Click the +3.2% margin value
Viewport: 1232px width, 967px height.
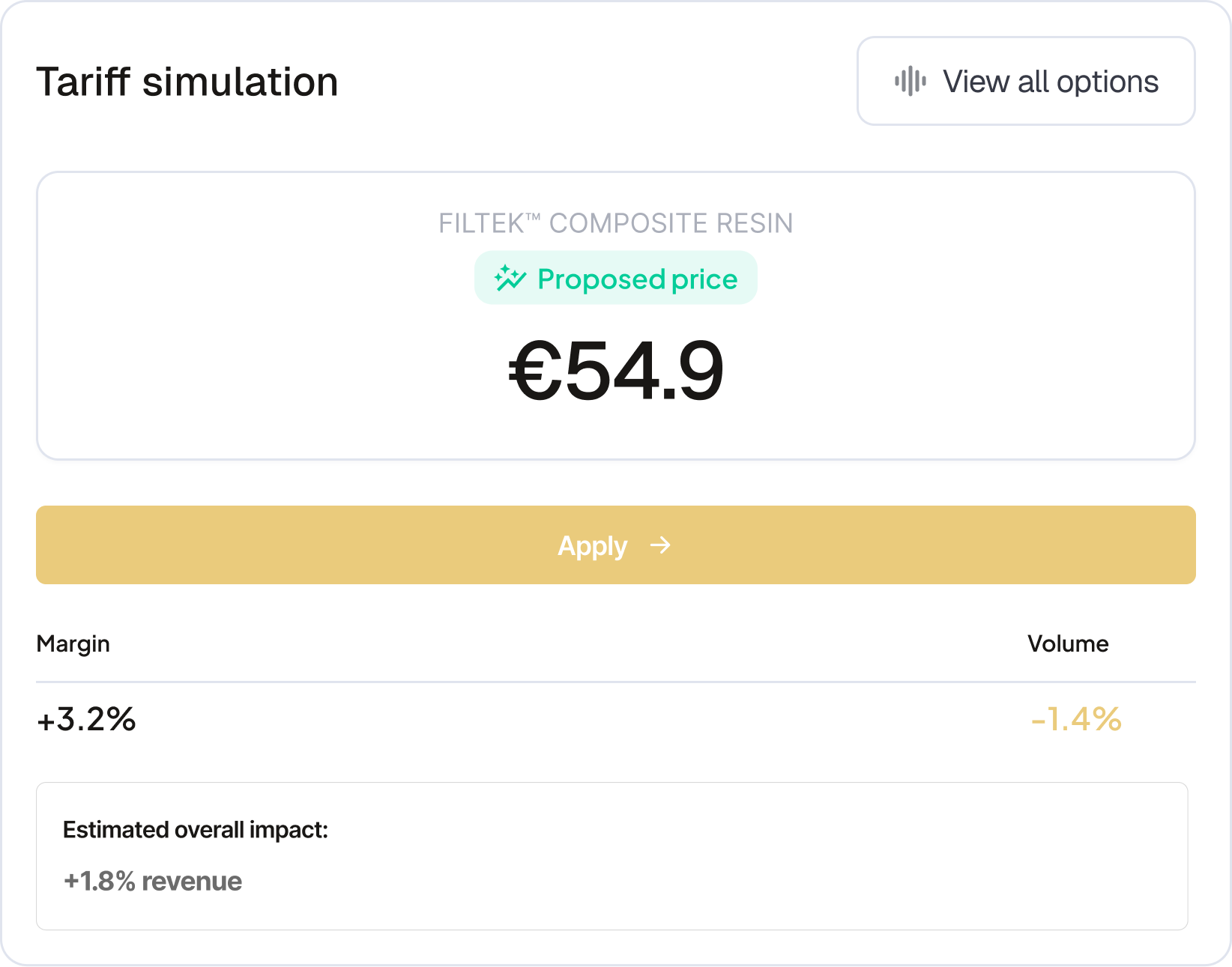point(86,719)
